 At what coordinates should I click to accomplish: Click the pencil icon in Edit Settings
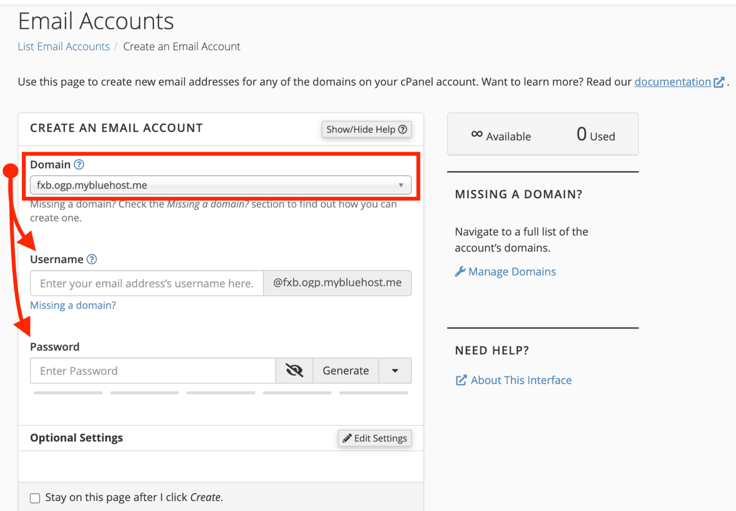click(x=347, y=438)
